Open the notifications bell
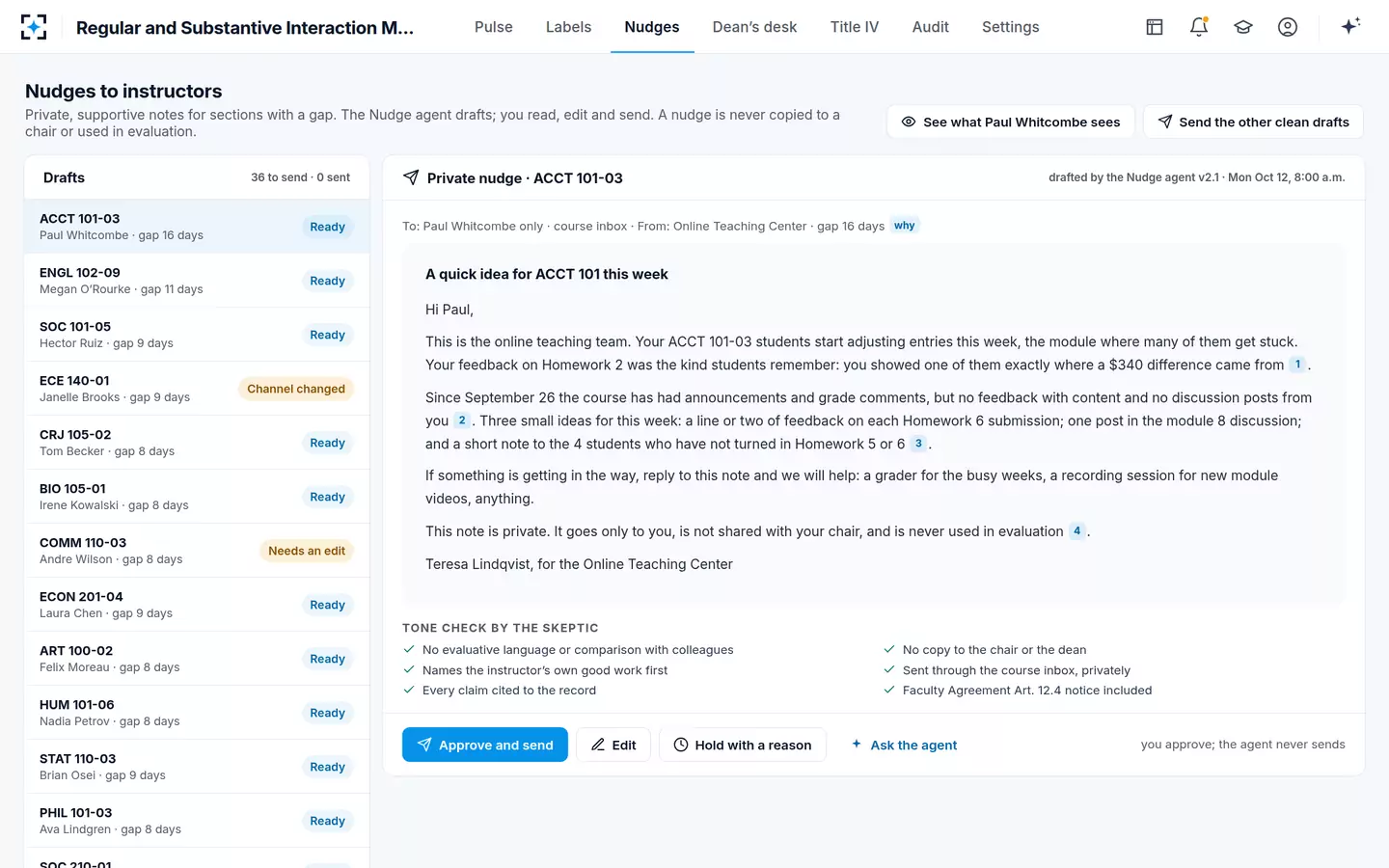Viewport: 1389px width, 868px height. click(x=1199, y=27)
